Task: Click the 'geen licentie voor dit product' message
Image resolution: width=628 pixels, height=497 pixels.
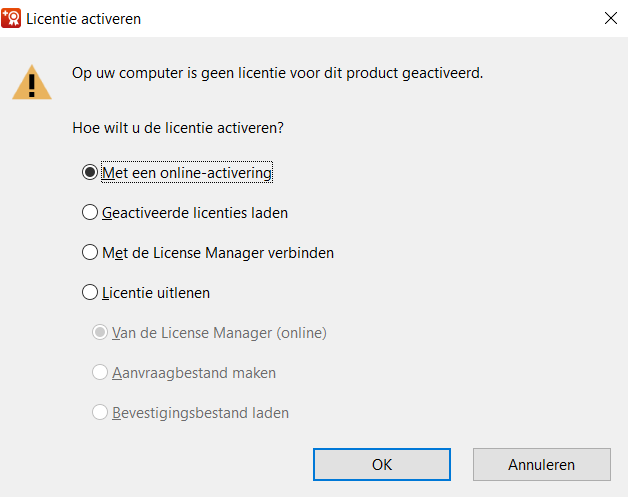Action: click(300, 73)
